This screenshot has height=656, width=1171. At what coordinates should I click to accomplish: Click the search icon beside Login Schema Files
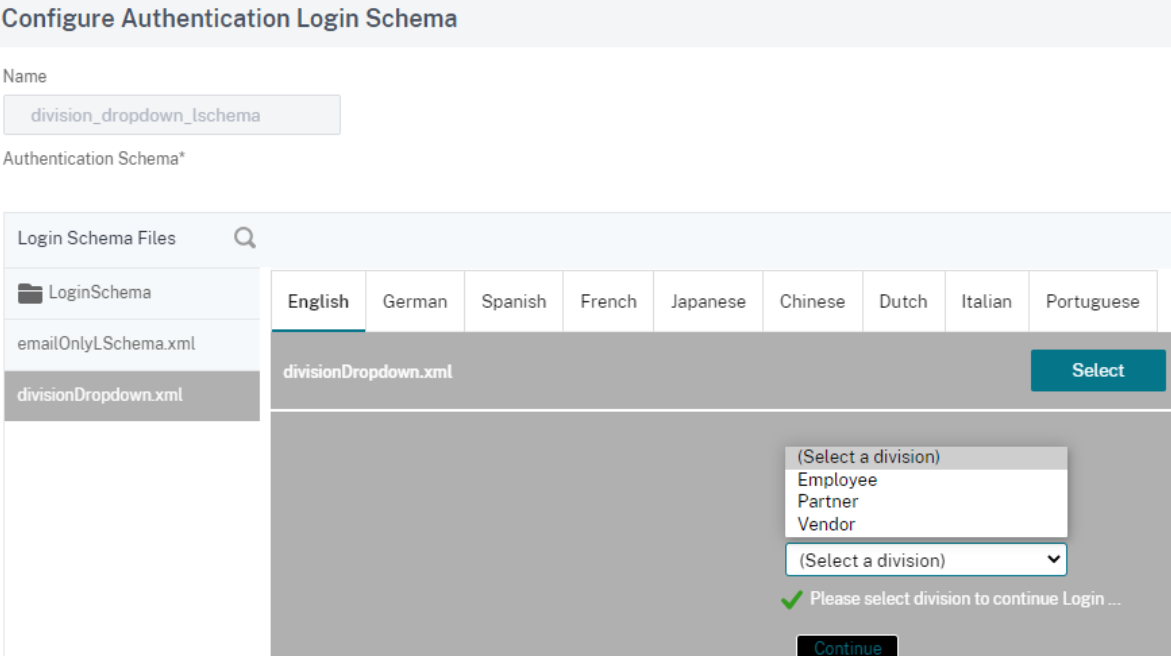245,238
